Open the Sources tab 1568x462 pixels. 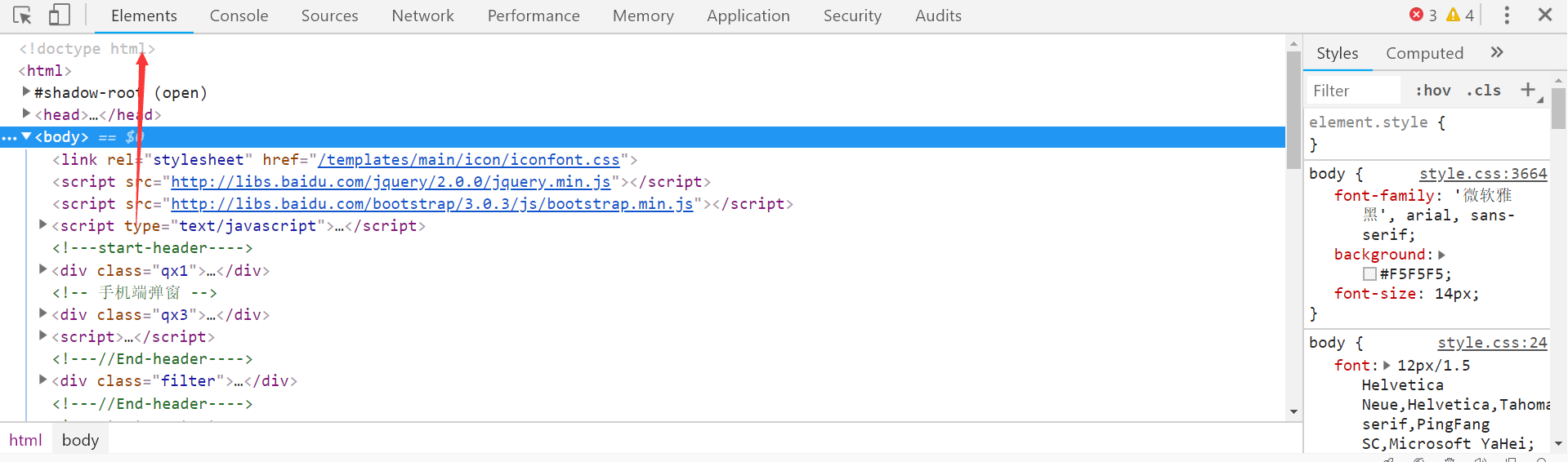(x=329, y=16)
